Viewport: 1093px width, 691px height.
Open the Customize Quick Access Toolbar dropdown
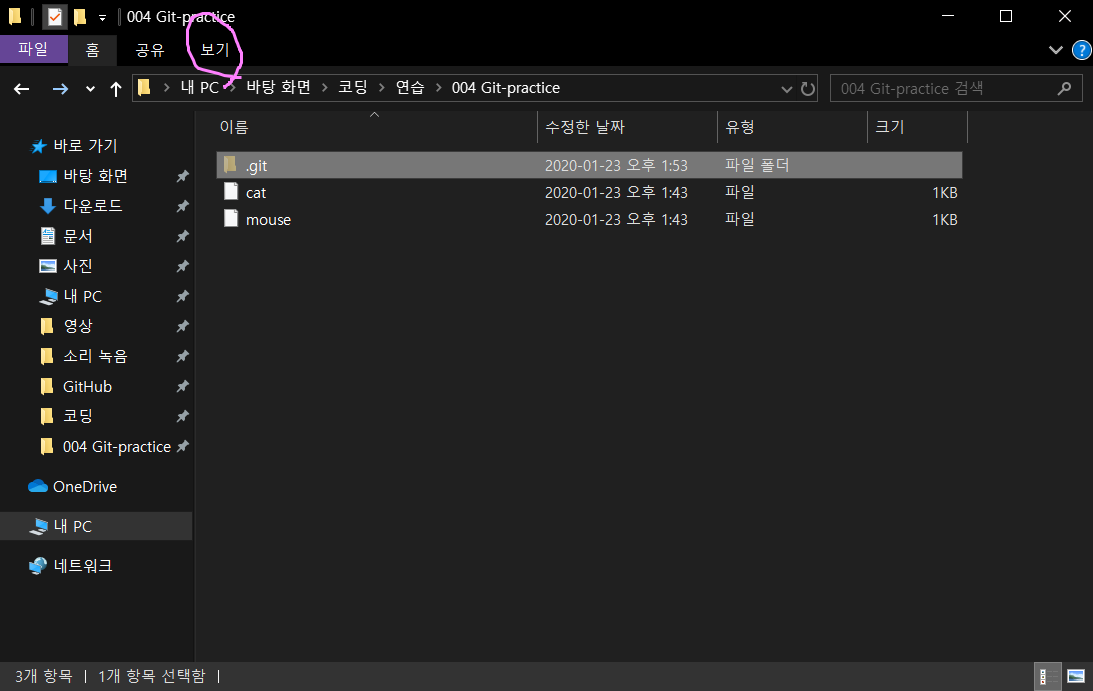click(102, 17)
